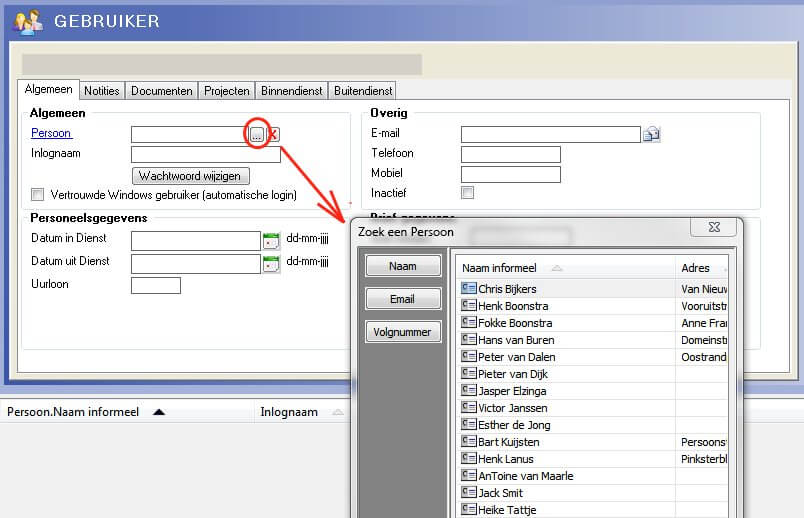Search by Email in Zoek een Persoon

pyautogui.click(x=403, y=299)
